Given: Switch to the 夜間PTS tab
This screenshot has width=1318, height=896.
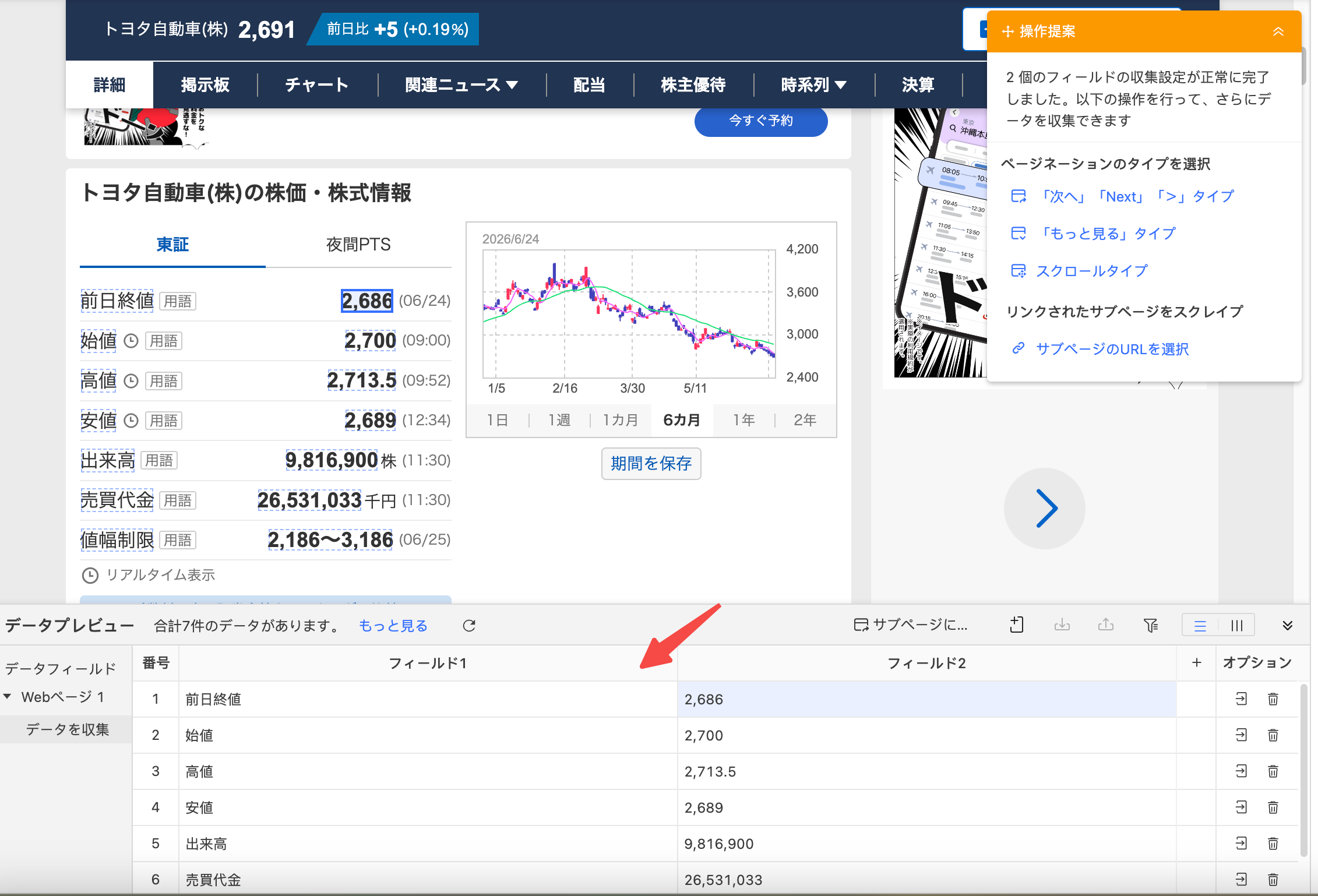Looking at the screenshot, I should point(358,245).
